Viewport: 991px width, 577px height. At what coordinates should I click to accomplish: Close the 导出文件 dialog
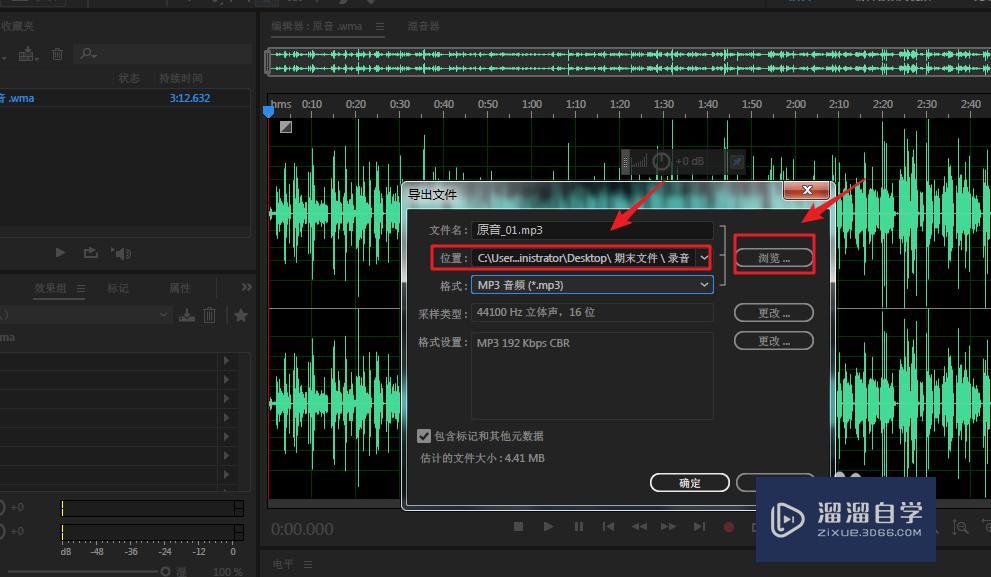pyautogui.click(x=806, y=190)
